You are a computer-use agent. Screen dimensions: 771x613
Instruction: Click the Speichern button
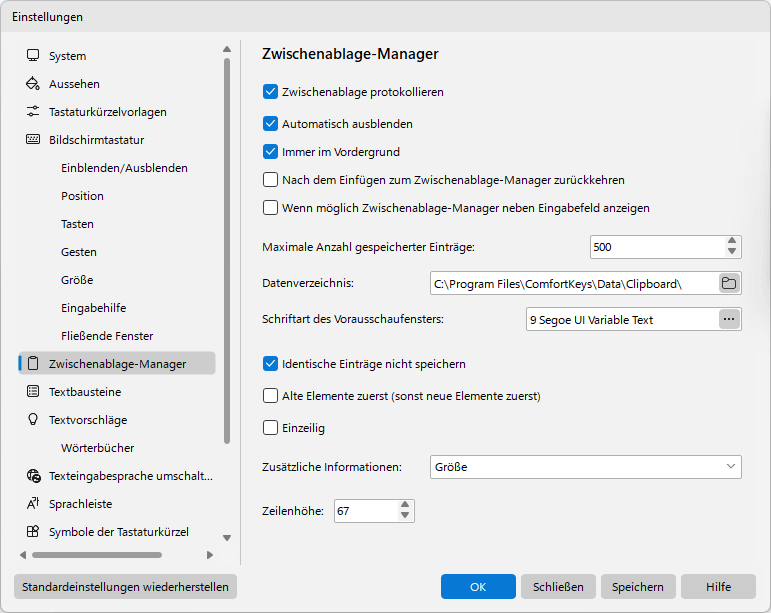tap(638, 586)
